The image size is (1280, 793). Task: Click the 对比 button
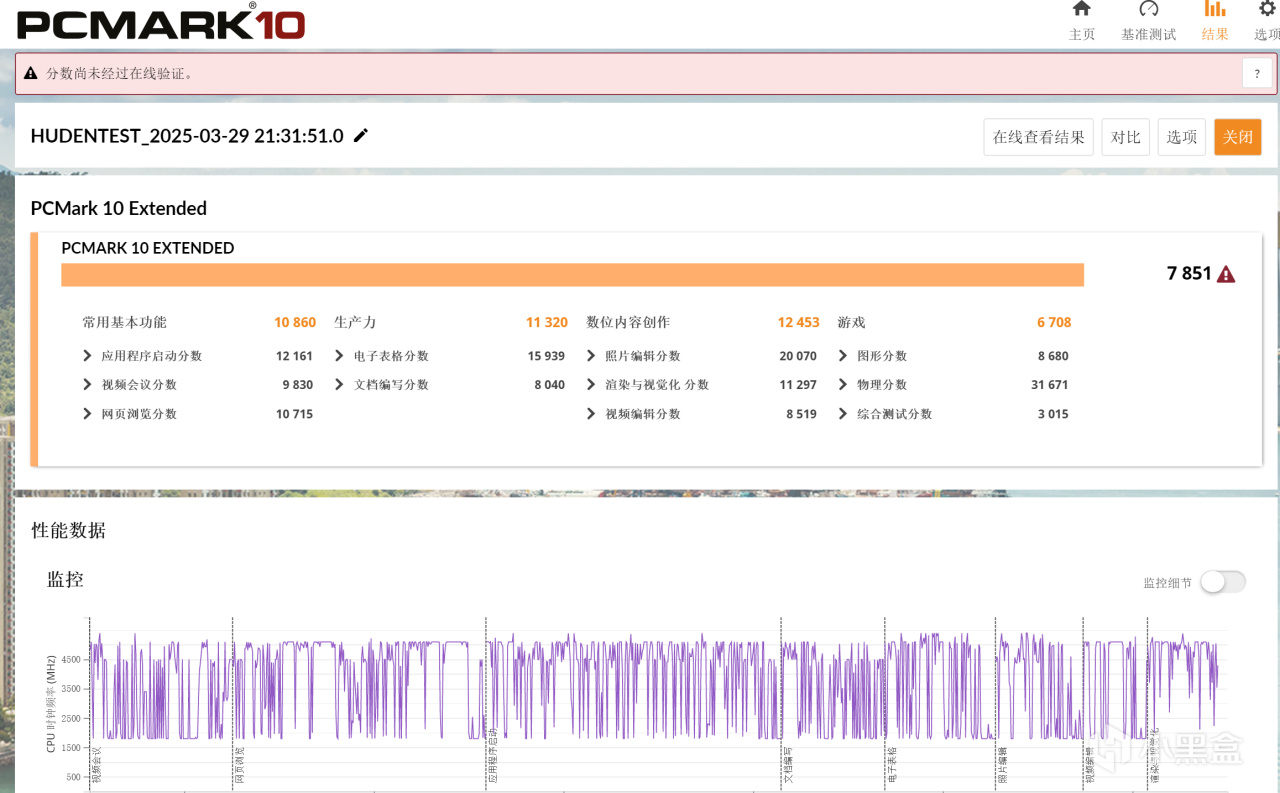coord(1126,137)
